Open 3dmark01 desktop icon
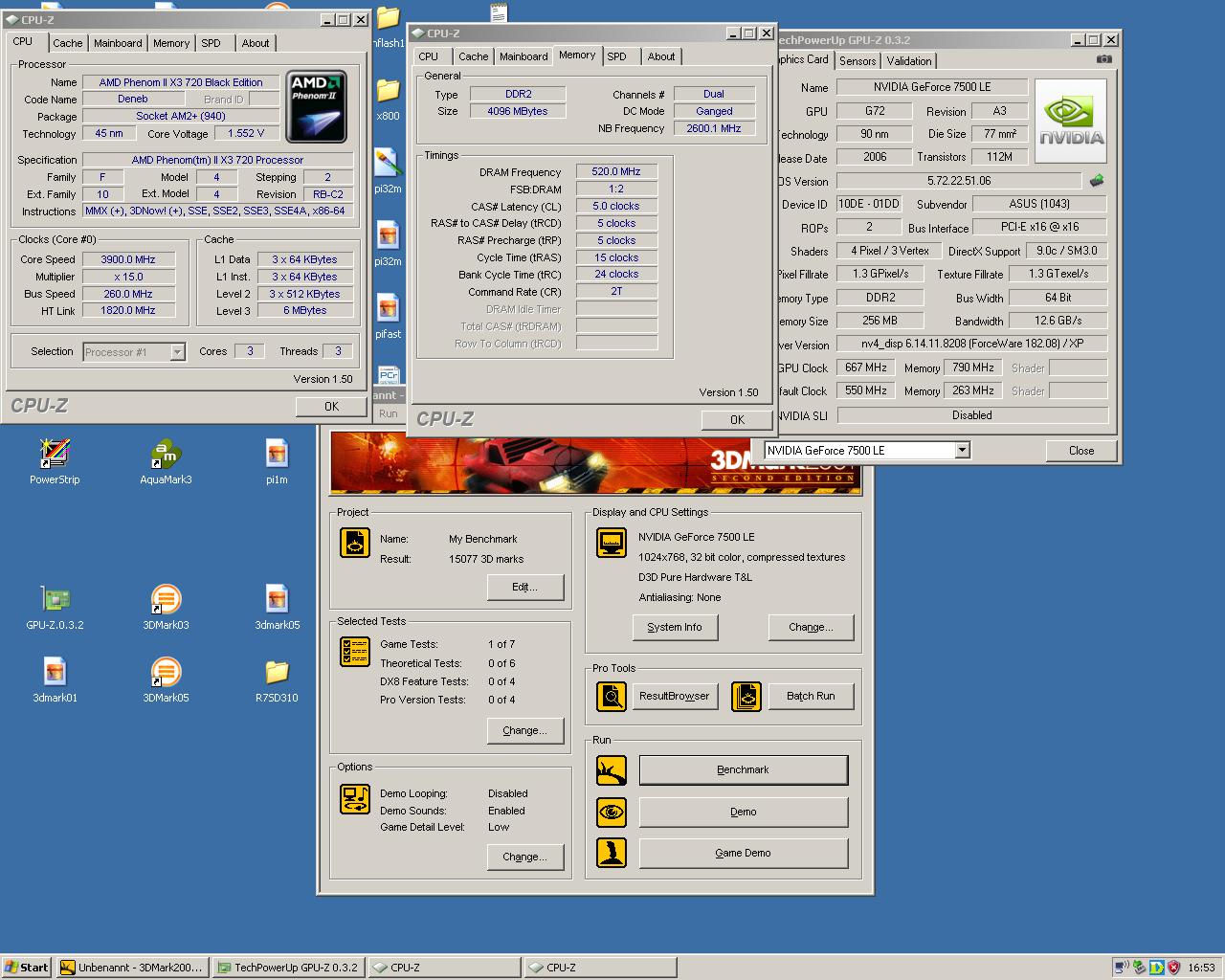The image size is (1225, 980). click(x=55, y=679)
